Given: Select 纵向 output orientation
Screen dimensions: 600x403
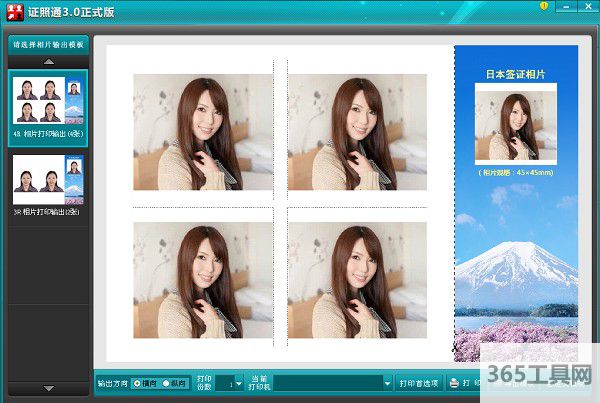Looking at the screenshot, I should click(166, 383).
